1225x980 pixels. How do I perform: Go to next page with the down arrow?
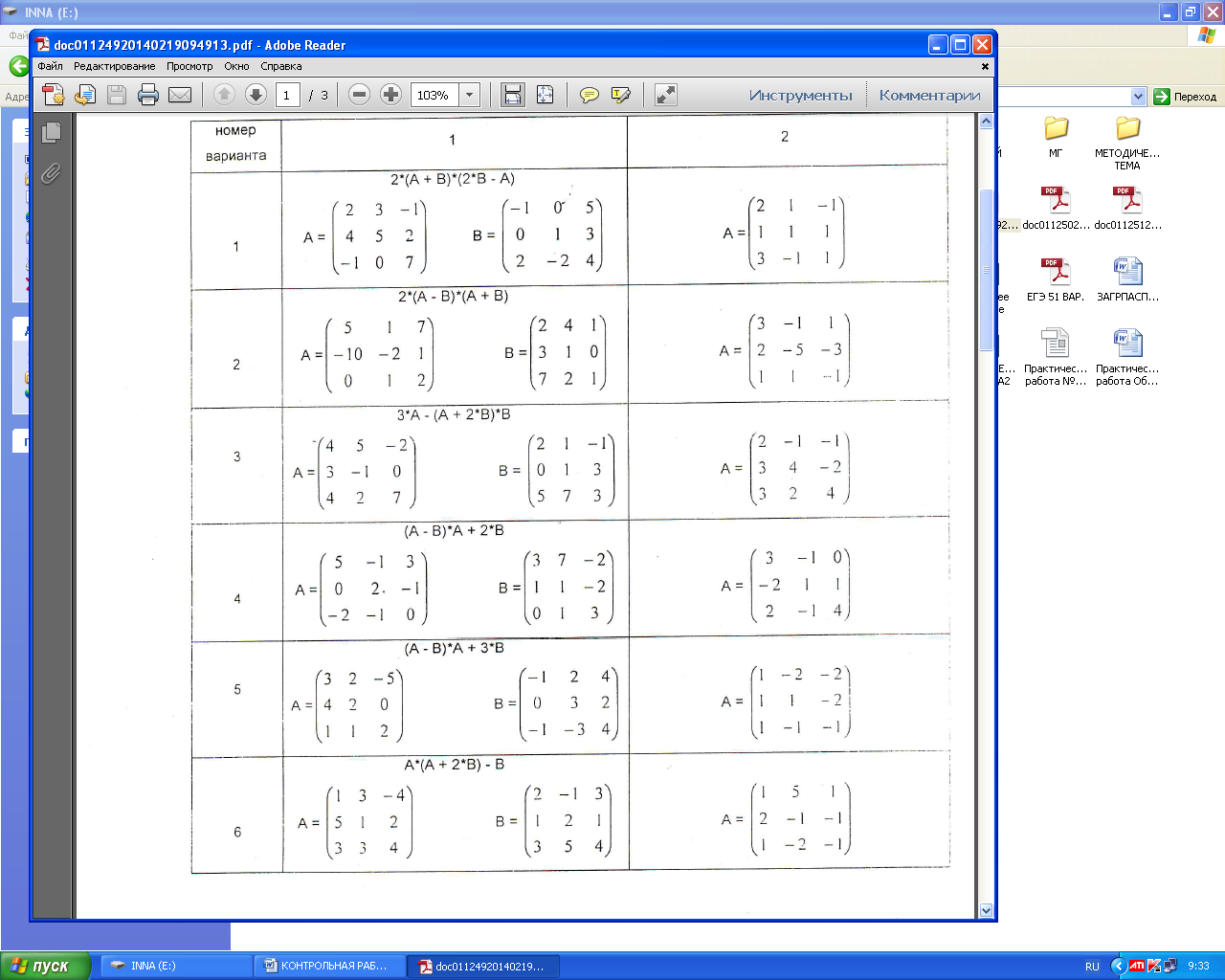pyautogui.click(x=256, y=95)
